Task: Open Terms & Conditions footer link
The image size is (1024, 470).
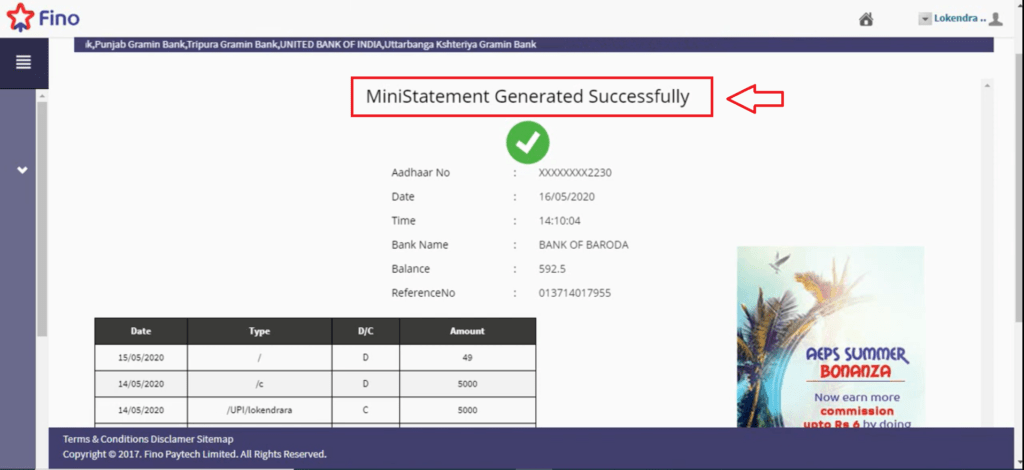Action: point(106,439)
